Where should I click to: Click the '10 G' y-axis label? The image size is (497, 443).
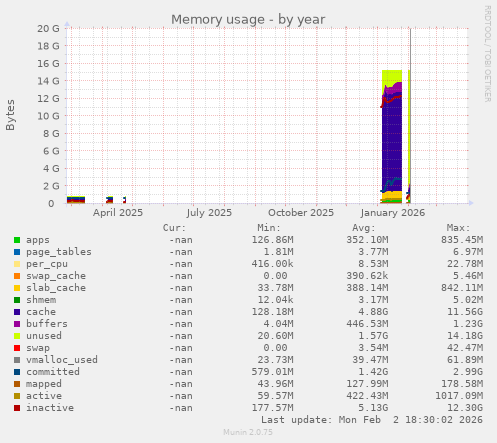tap(48, 116)
